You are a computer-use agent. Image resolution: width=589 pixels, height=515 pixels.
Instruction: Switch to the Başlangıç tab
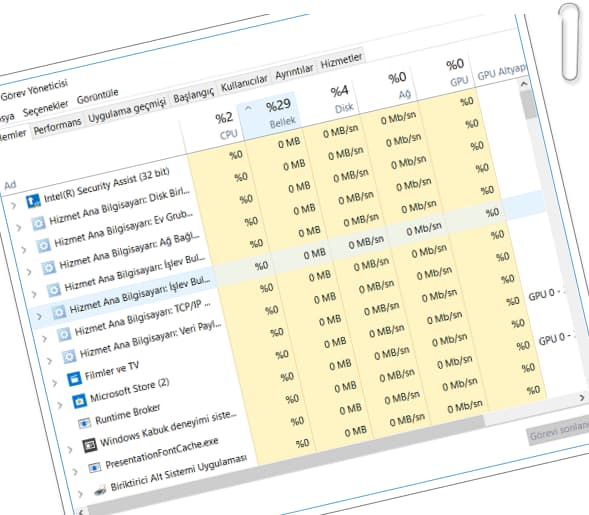[x=193, y=95]
